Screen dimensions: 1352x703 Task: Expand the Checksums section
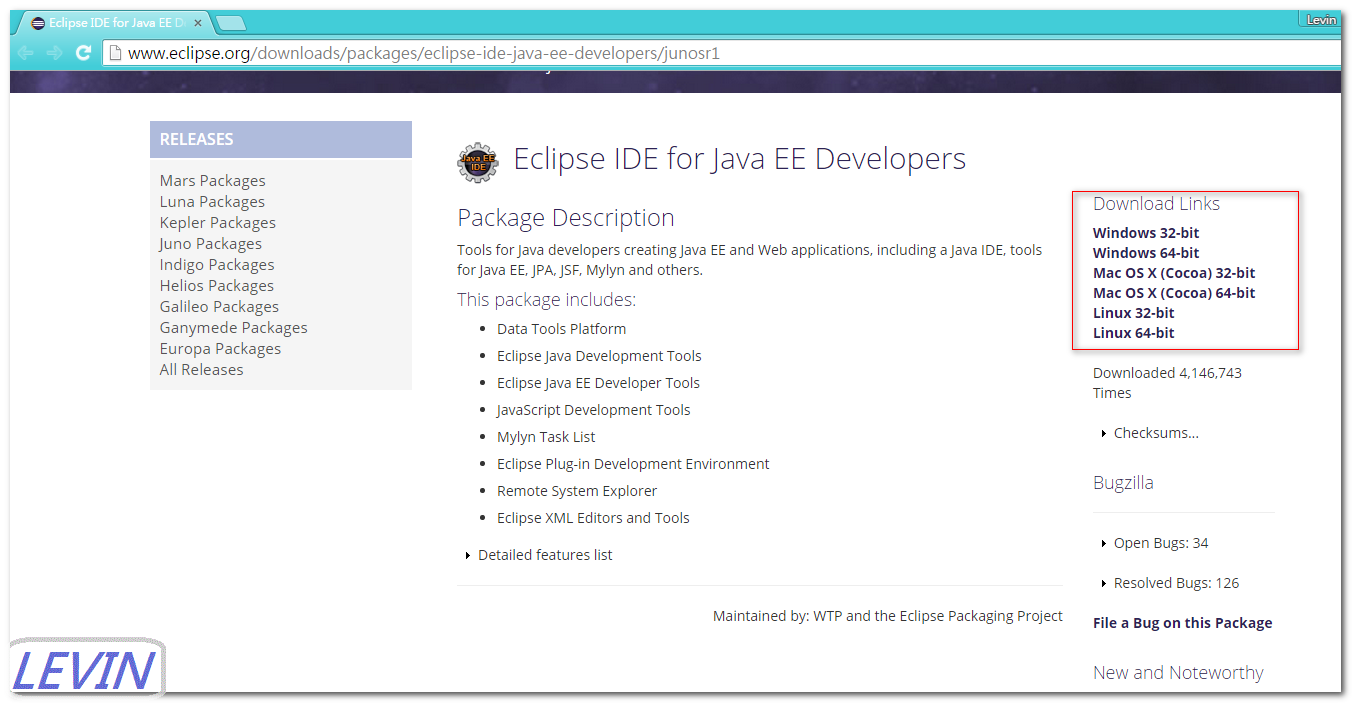click(x=1150, y=433)
